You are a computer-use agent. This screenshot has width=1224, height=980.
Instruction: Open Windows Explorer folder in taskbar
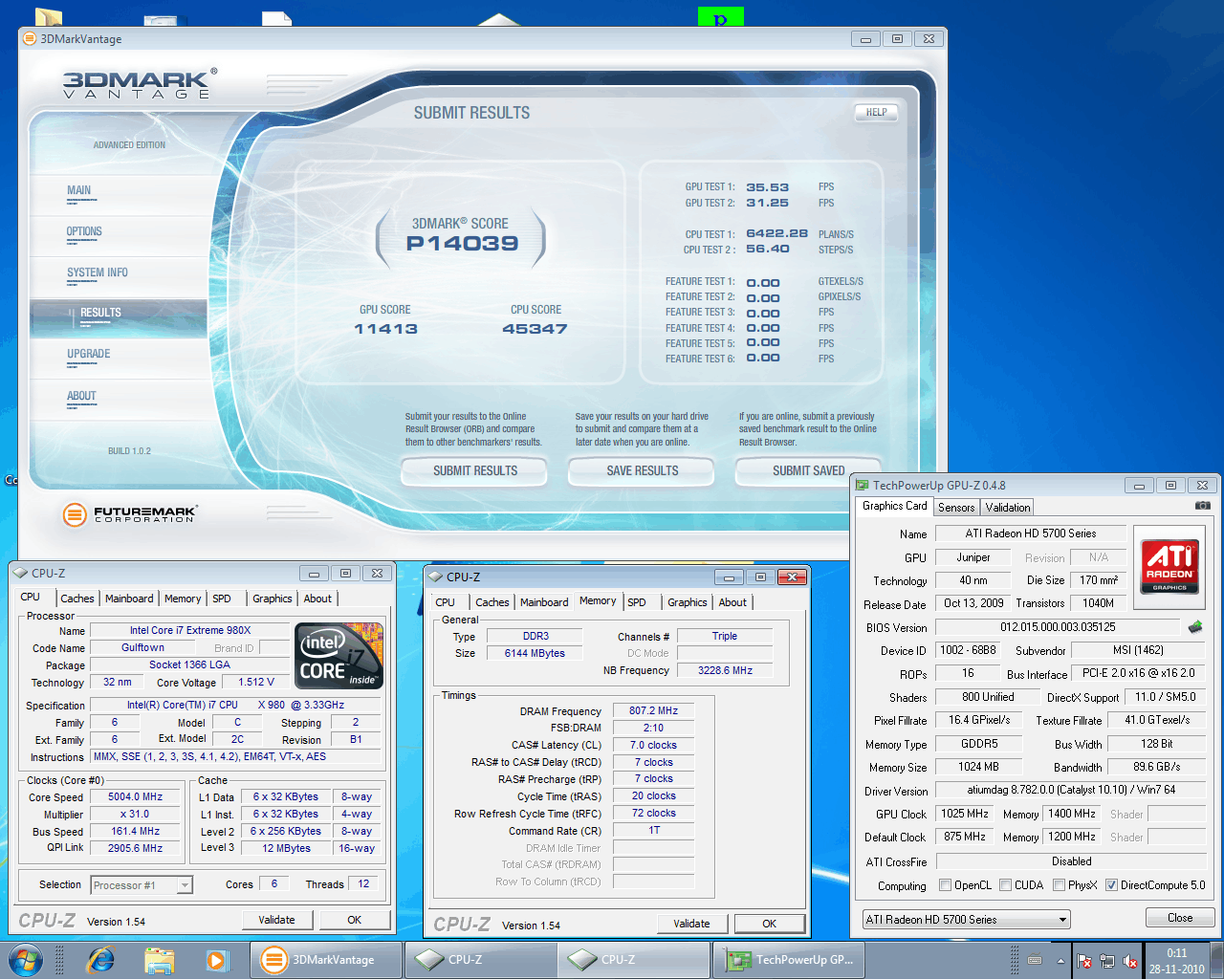tap(159, 960)
